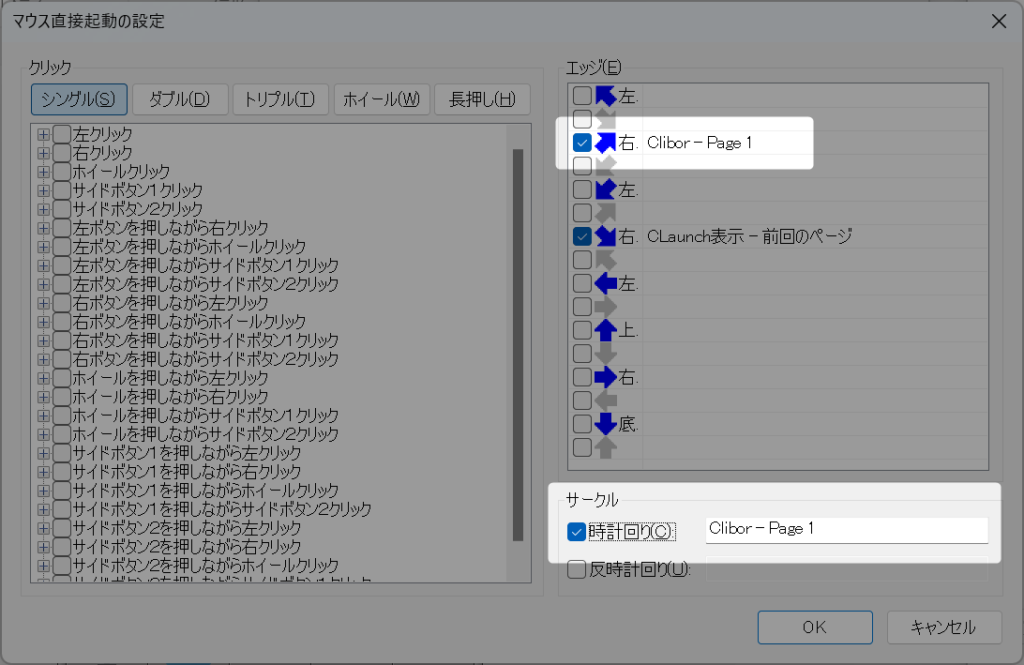Open the ホイール(W) tab
Viewport: 1024px width, 665px height.
tap(381, 99)
